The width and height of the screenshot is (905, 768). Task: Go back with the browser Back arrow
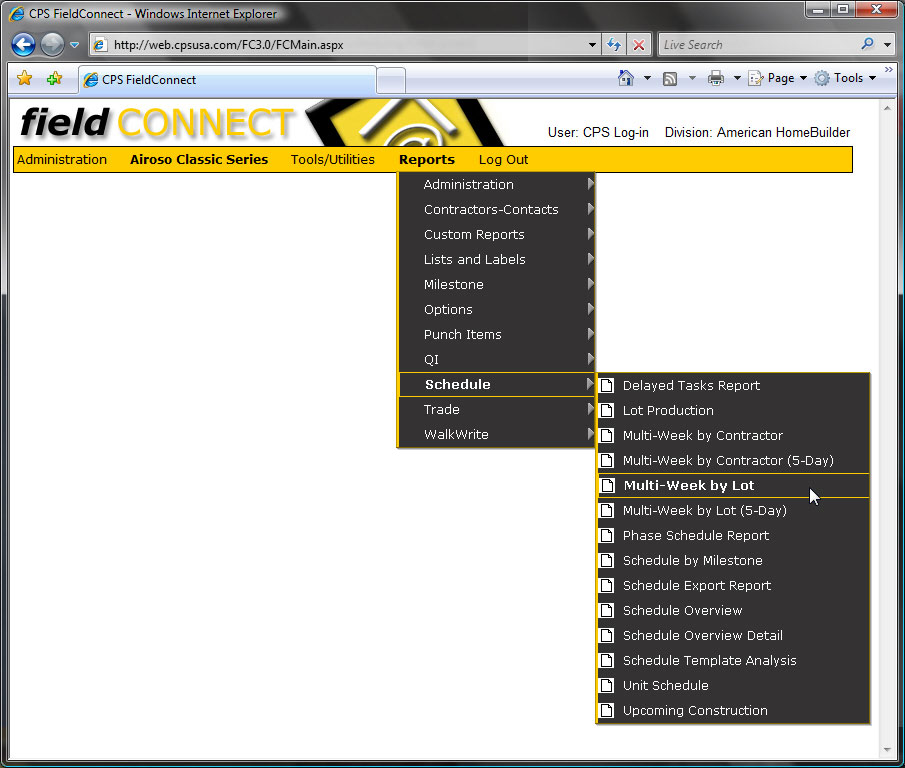point(23,44)
